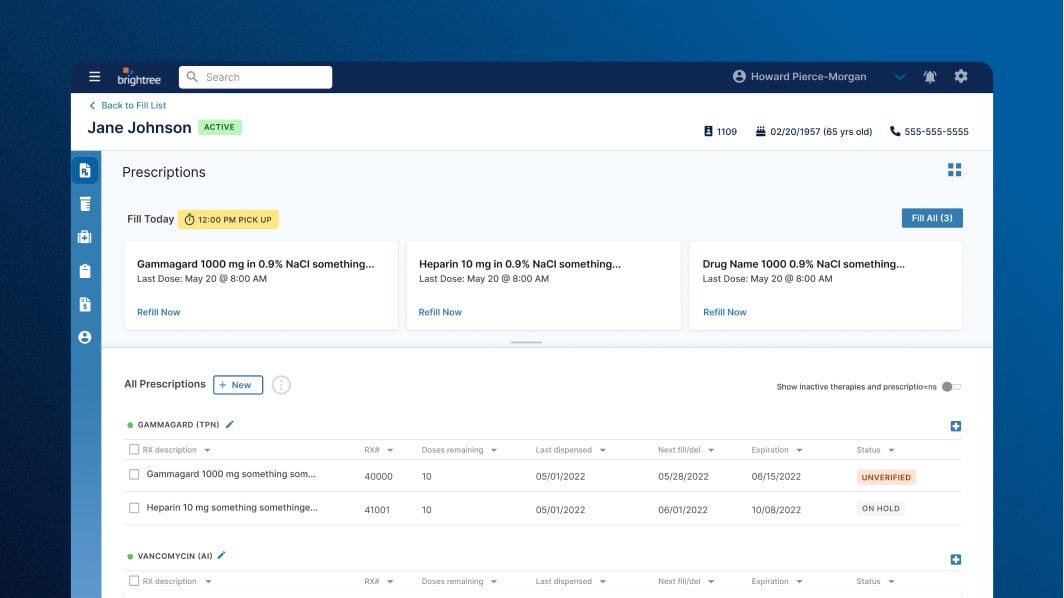Click the ON HOLD status badge
The height and width of the screenshot is (598, 1064).
881,508
